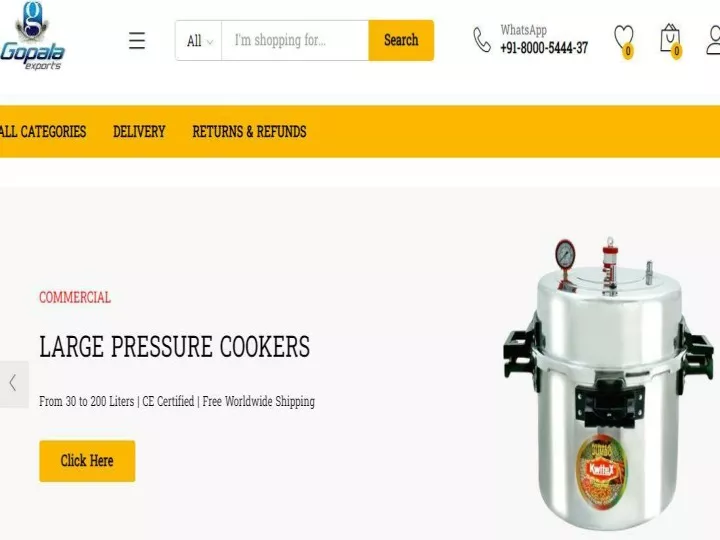Screen dimensions: 720x540
Task: Click the cart item count badge
Action: [676, 51]
